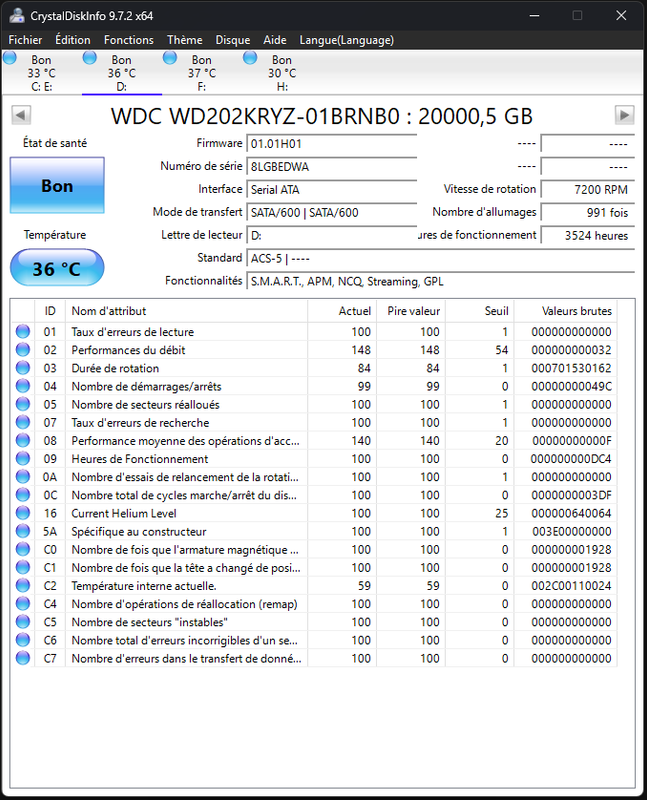Click status orb for attribute C7 row
647x800 pixels.
coord(23,658)
